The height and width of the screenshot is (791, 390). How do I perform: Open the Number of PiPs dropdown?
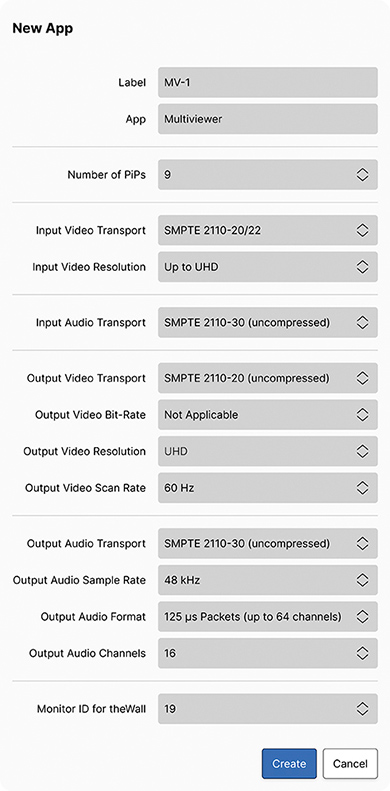pyautogui.click(x=267, y=175)
